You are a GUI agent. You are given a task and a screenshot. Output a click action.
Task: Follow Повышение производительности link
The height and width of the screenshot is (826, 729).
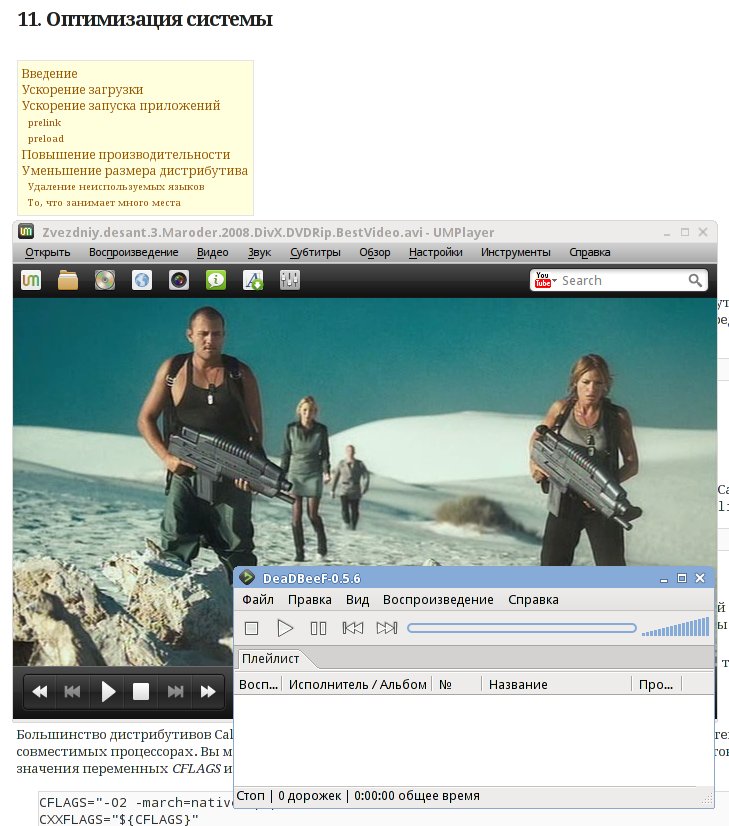(126, 154)
